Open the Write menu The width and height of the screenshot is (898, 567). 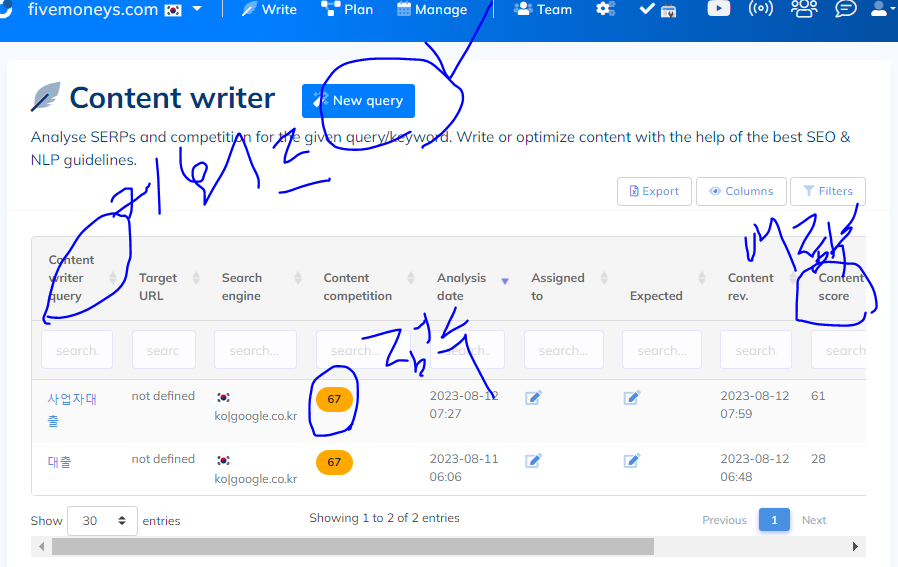[269, 9]
